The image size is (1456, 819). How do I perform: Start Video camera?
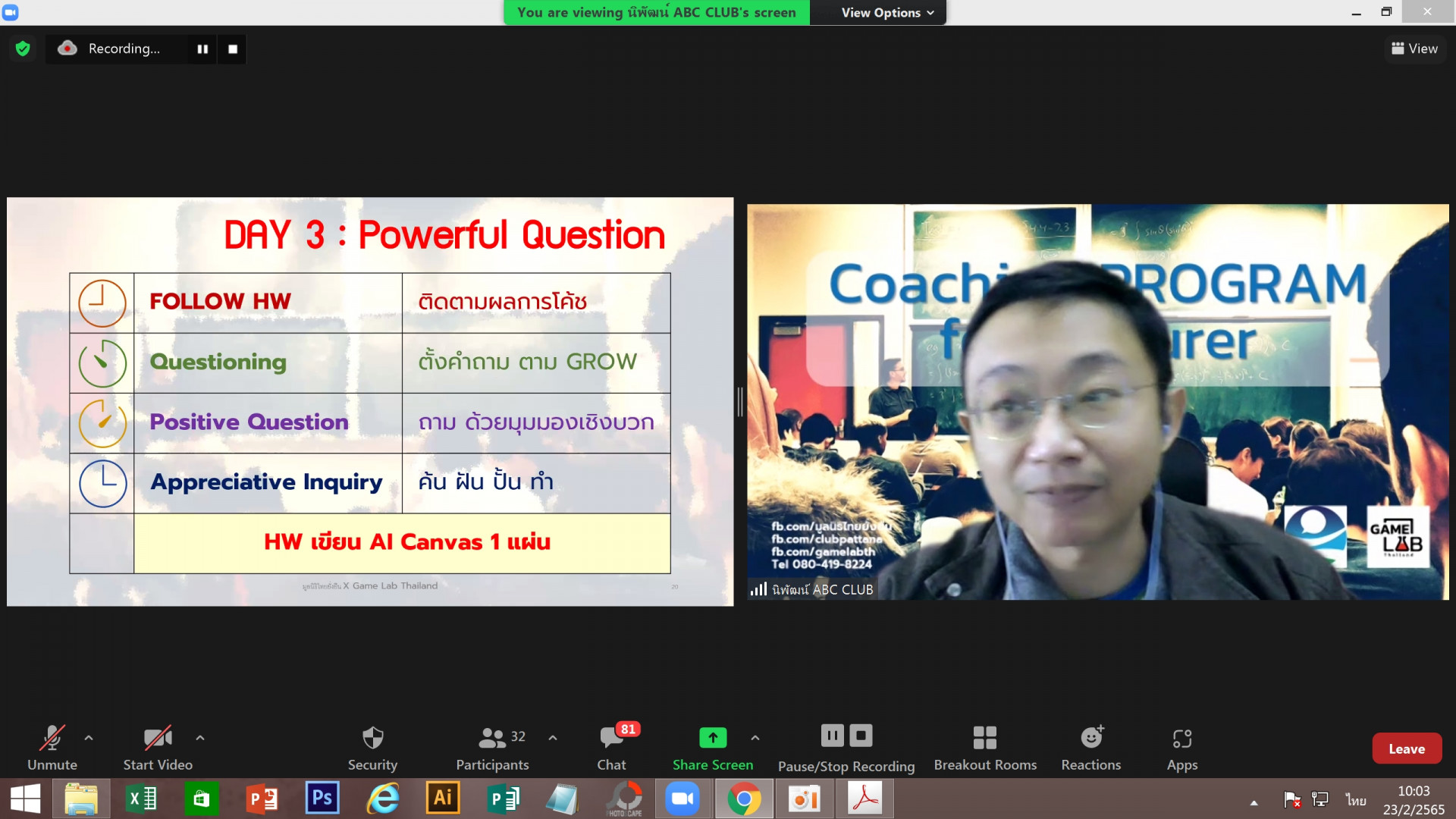(158, 748)
